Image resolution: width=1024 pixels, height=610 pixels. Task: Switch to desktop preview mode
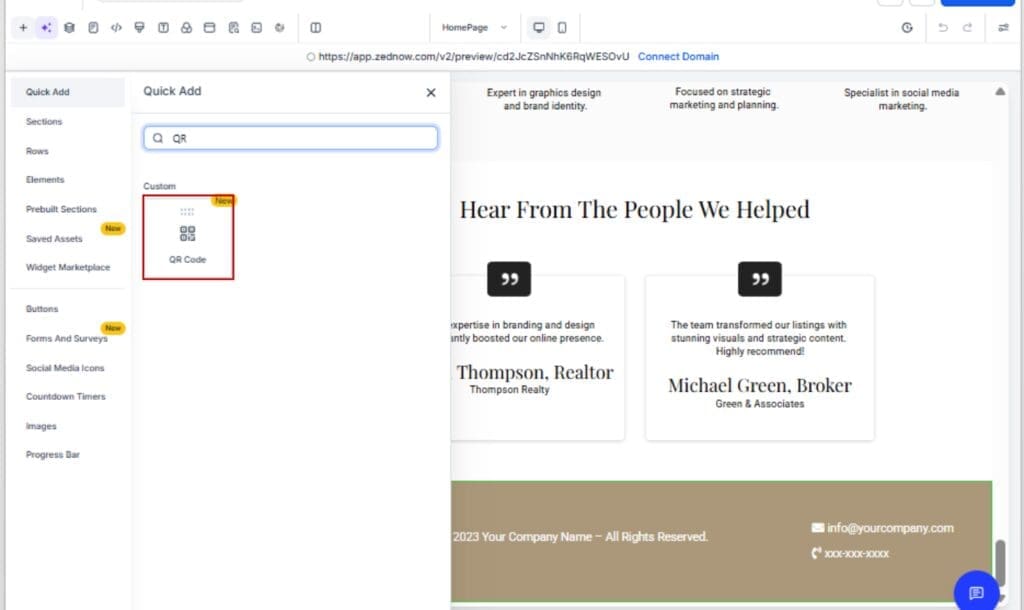[x=539, y=28]
